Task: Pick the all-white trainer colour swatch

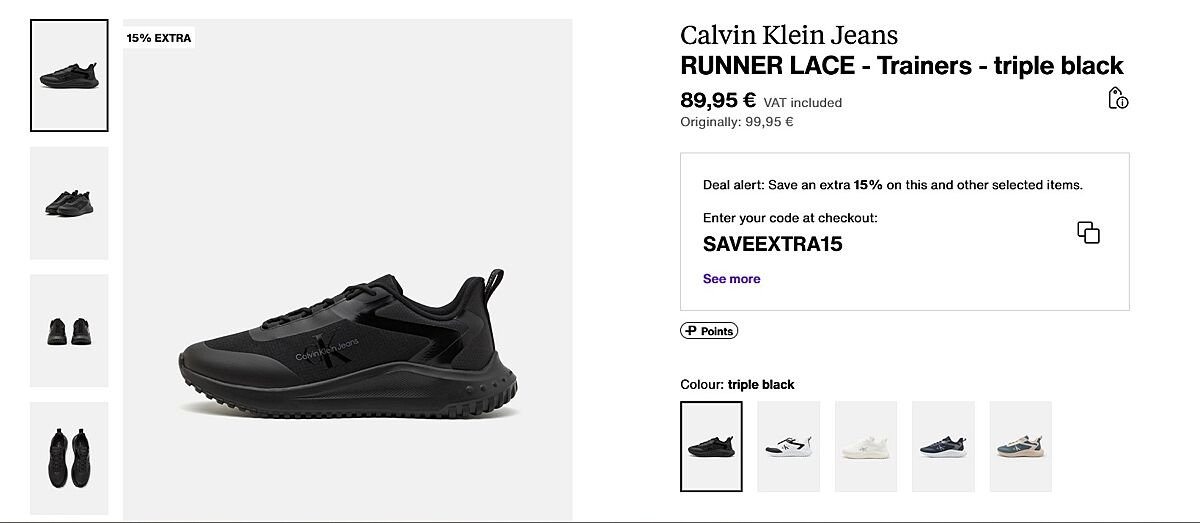Action: tap(866, 446)
